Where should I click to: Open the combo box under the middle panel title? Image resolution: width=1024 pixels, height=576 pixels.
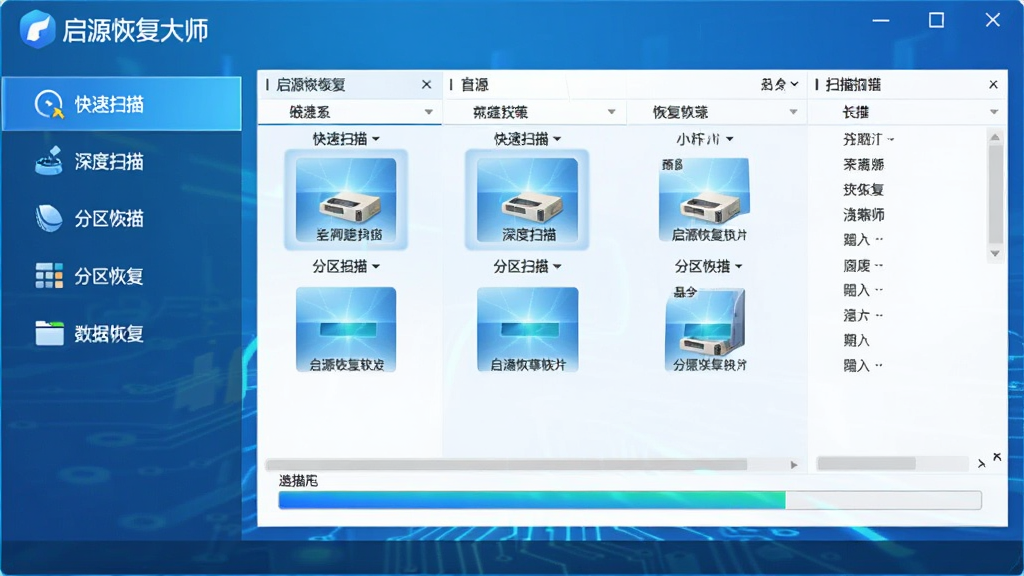[534, 112]
